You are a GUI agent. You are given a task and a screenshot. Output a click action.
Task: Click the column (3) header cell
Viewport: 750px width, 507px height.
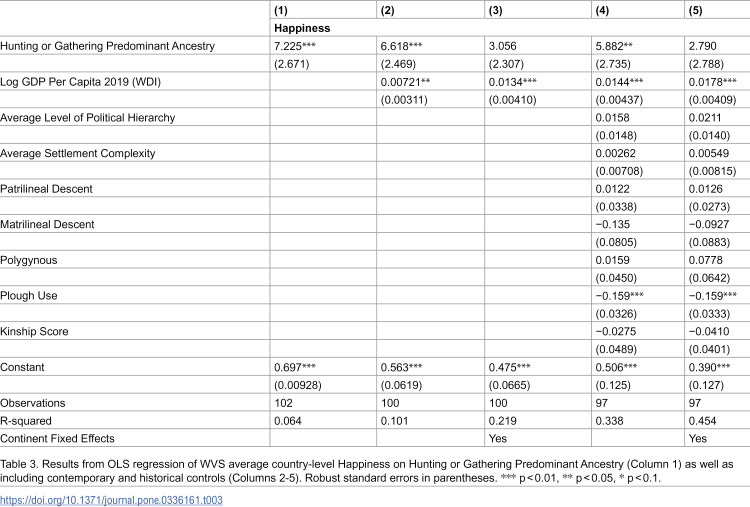(538, 10)
